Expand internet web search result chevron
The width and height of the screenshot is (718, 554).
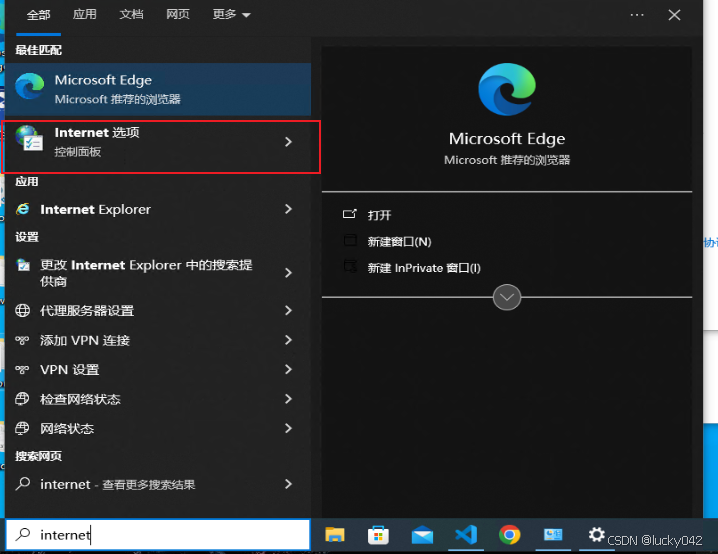click(288, 484)
